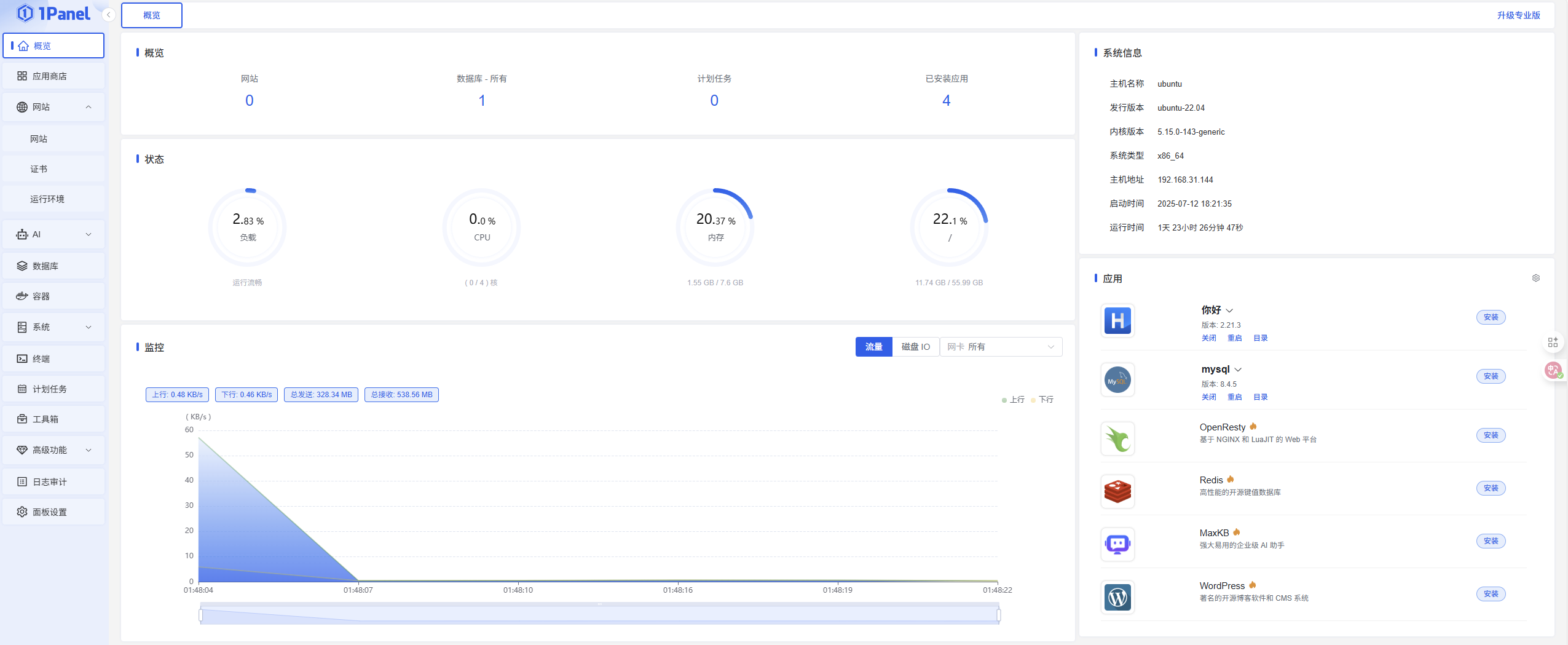1568x645 pixels.
Task: Click the CPU usage gauge
Action: tap(481, 228)
